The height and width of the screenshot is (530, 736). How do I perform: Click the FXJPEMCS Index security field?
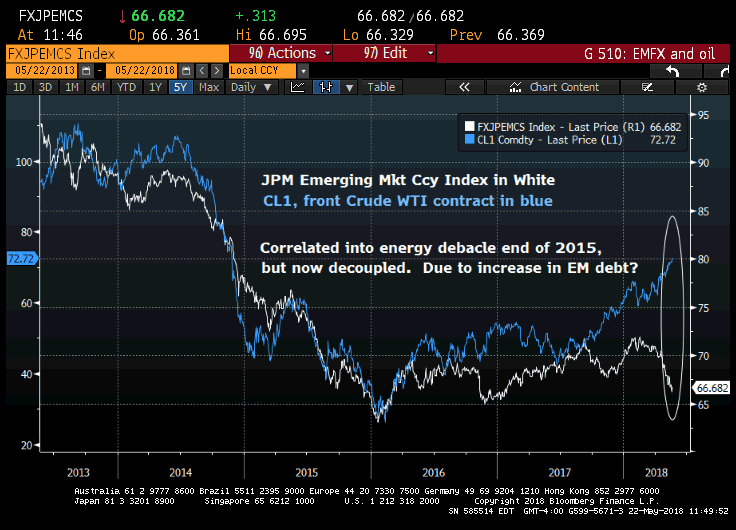[x=117, y=54]
